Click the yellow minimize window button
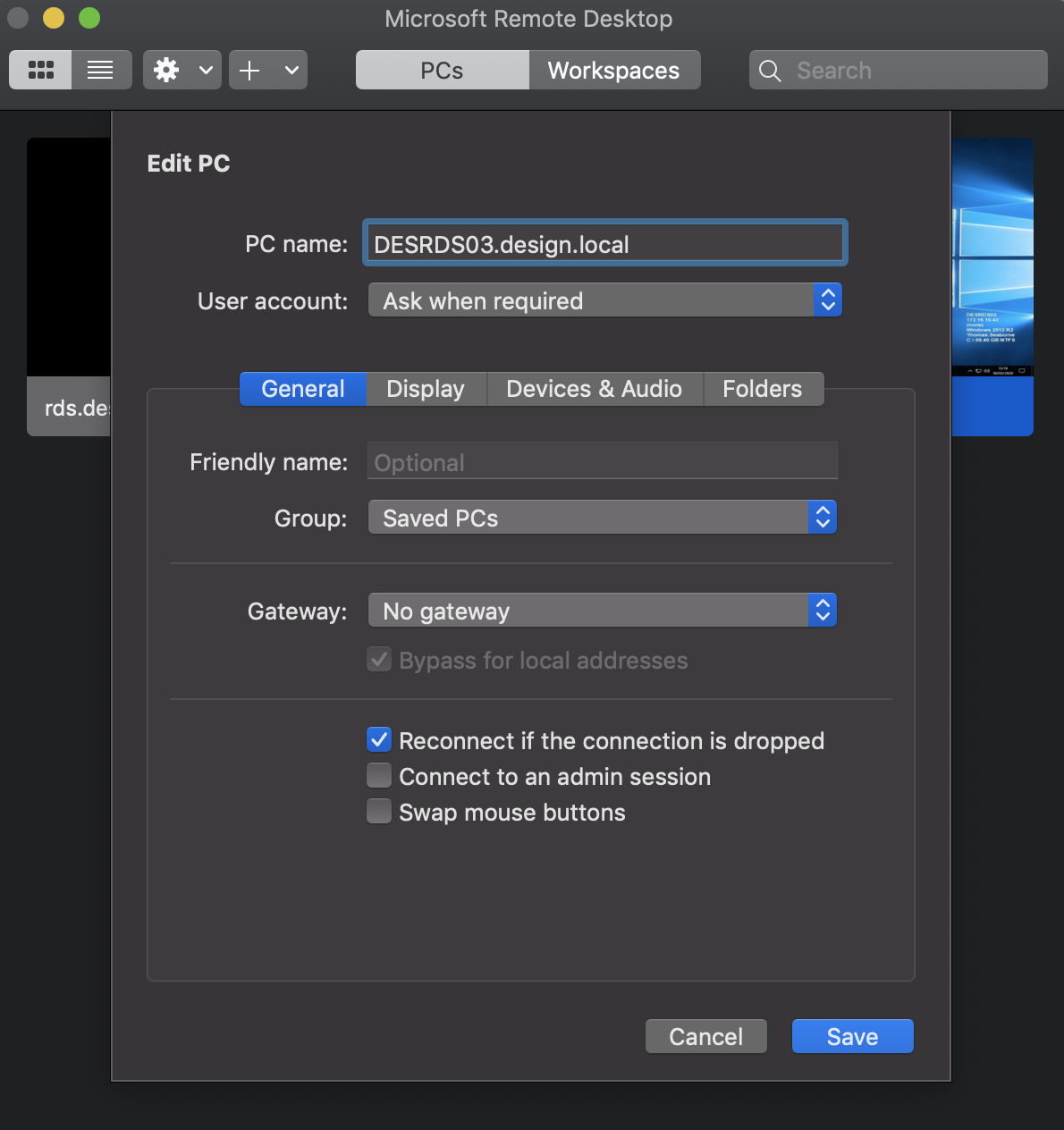1064x1130 pixels. (54, 18)
